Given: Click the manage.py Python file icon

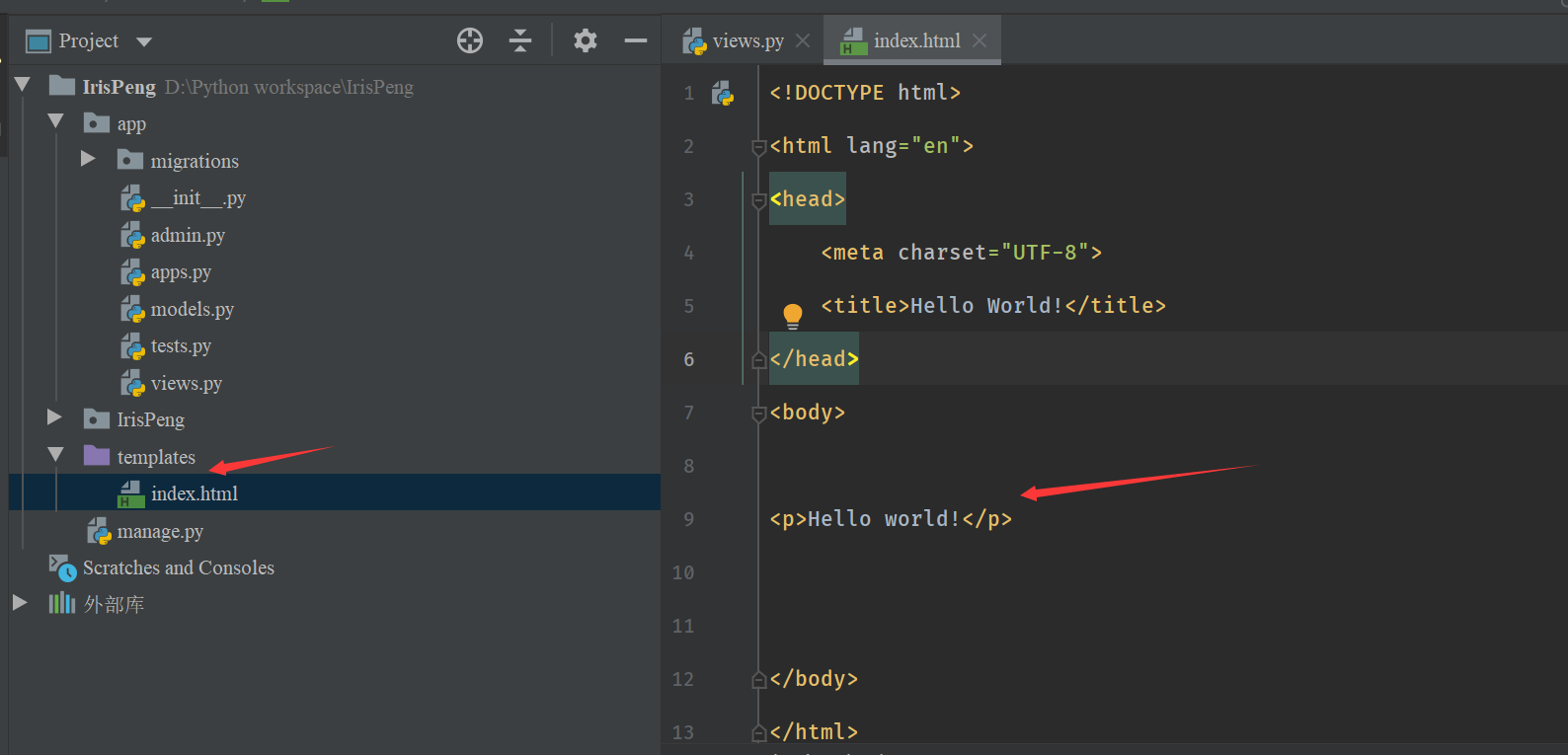Looking at the screenshot, I should point(99,531).
